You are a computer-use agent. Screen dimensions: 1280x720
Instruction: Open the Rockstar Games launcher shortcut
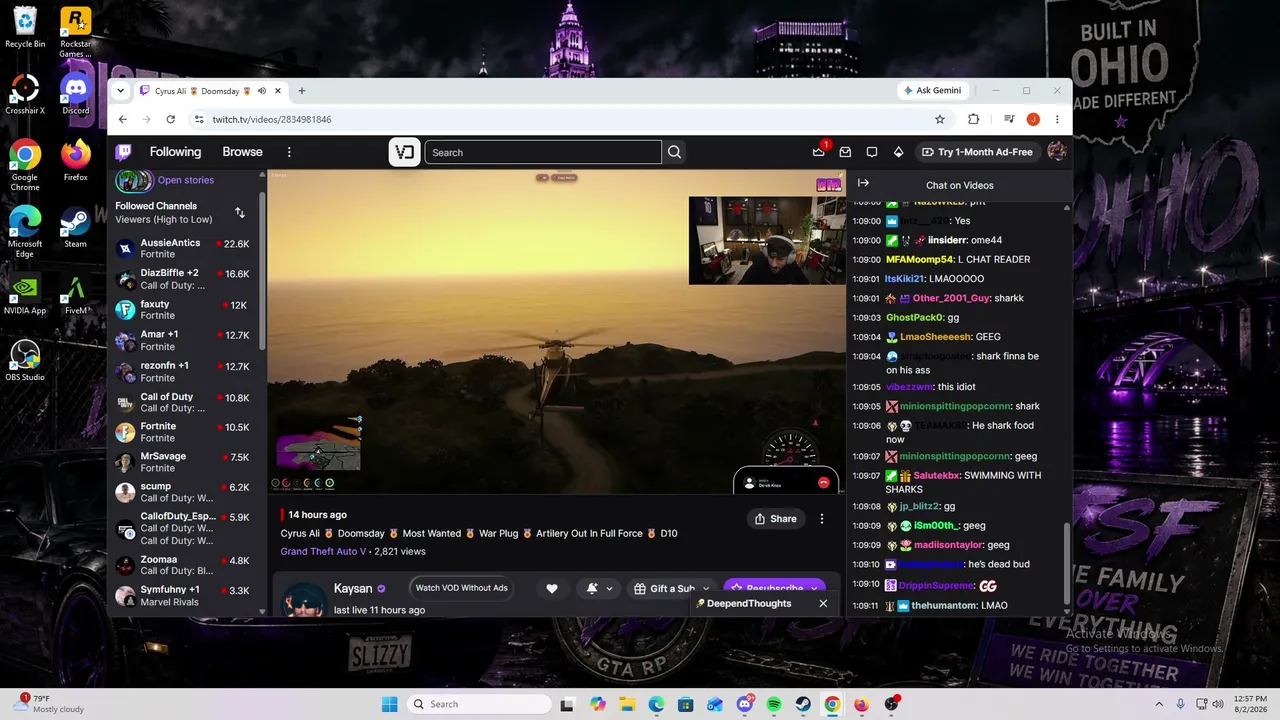[75, 32]
